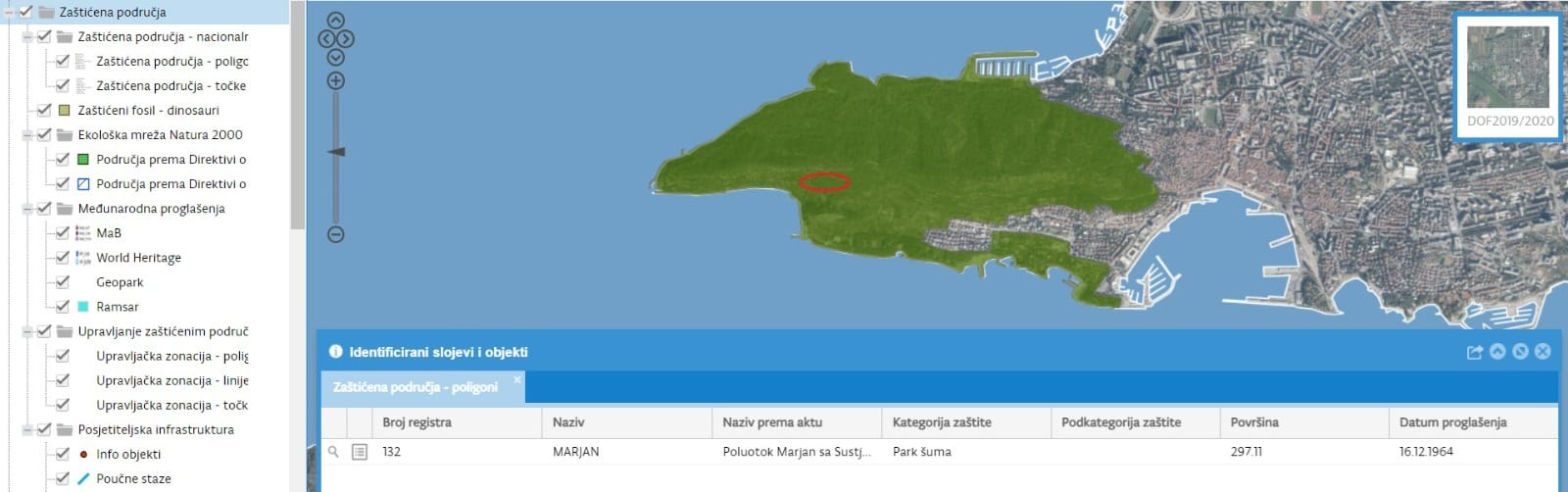Open details icon for record 132
1568x492 pixels.
(360, 452)
